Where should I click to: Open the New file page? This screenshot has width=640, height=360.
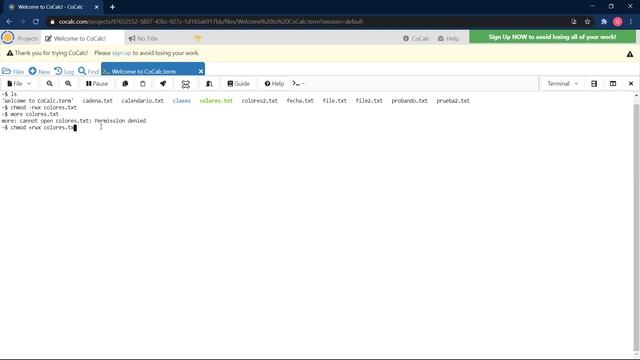click(39, 71)
